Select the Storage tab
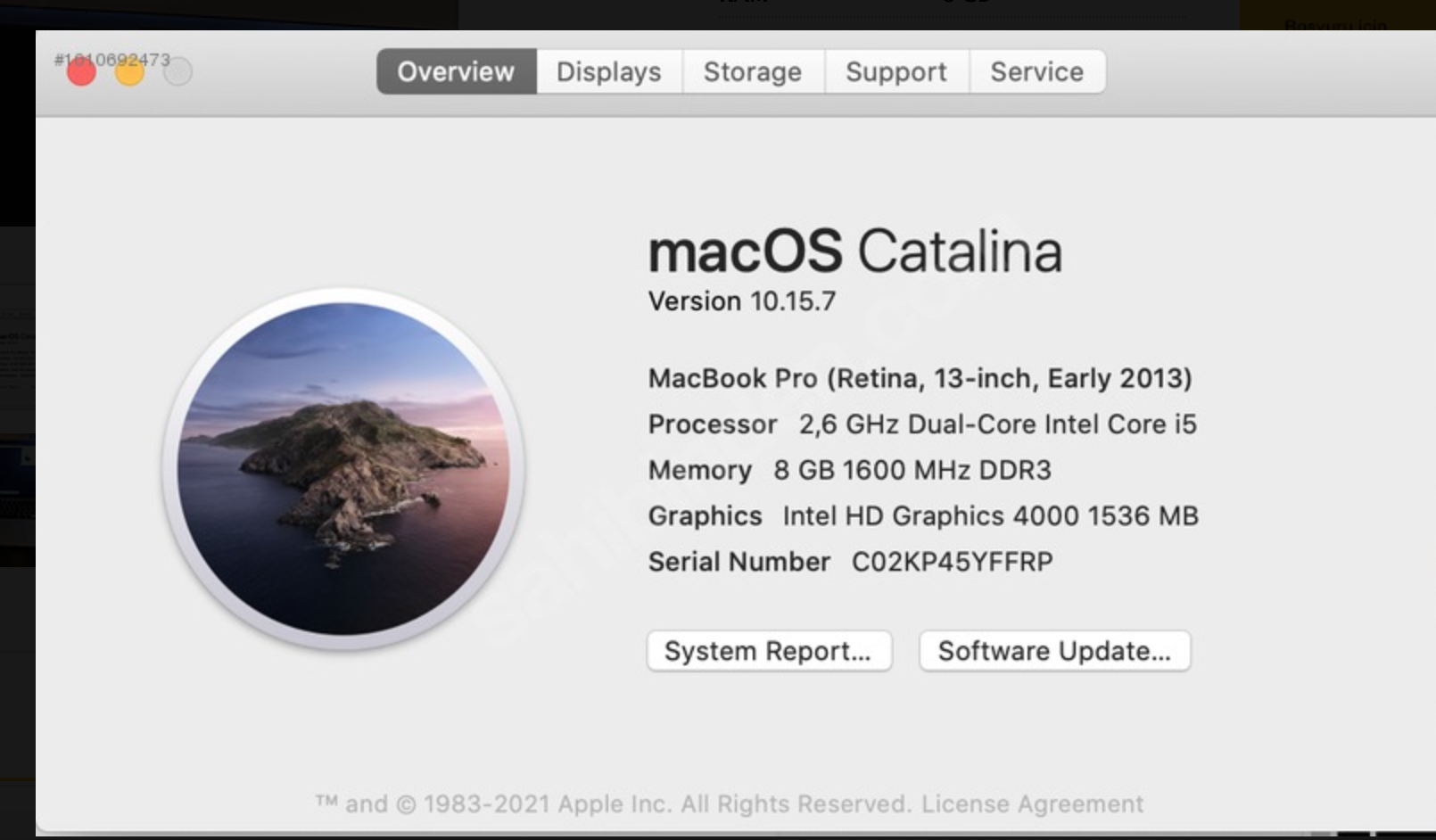The image size is (1436, 840). tap(752, 71)
